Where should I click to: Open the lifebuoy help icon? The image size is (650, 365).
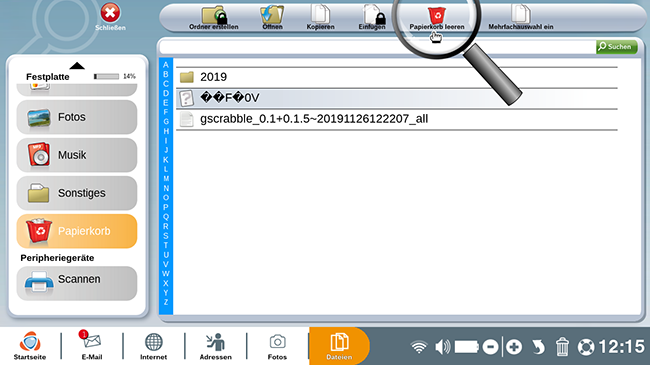(586, 347)
